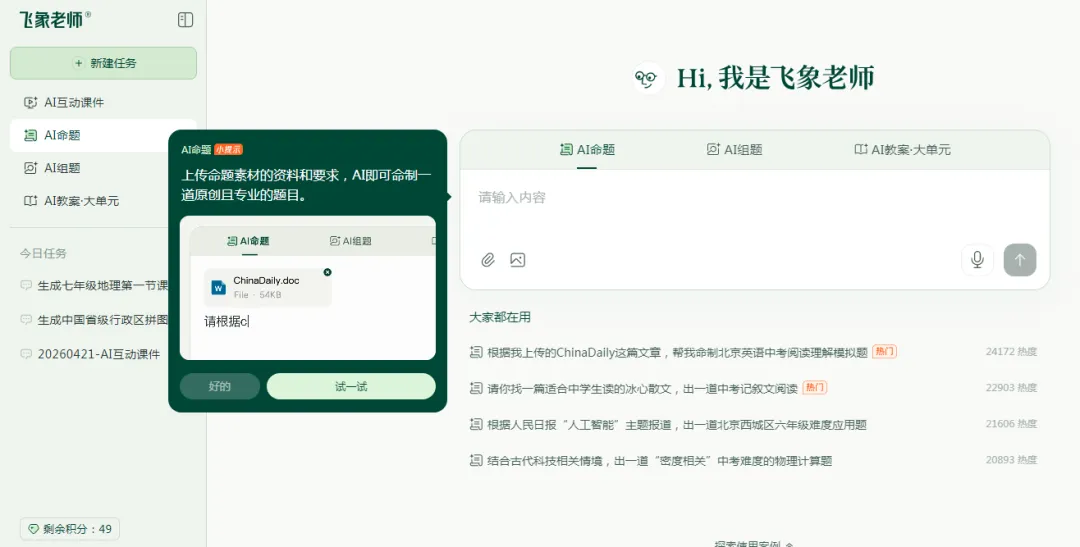Image resolution: width=1080 pixels, height=547 pixels.
Task: Click the 热门 tag on 冰心散文 suggestion
Action: (x=815, y=388)
